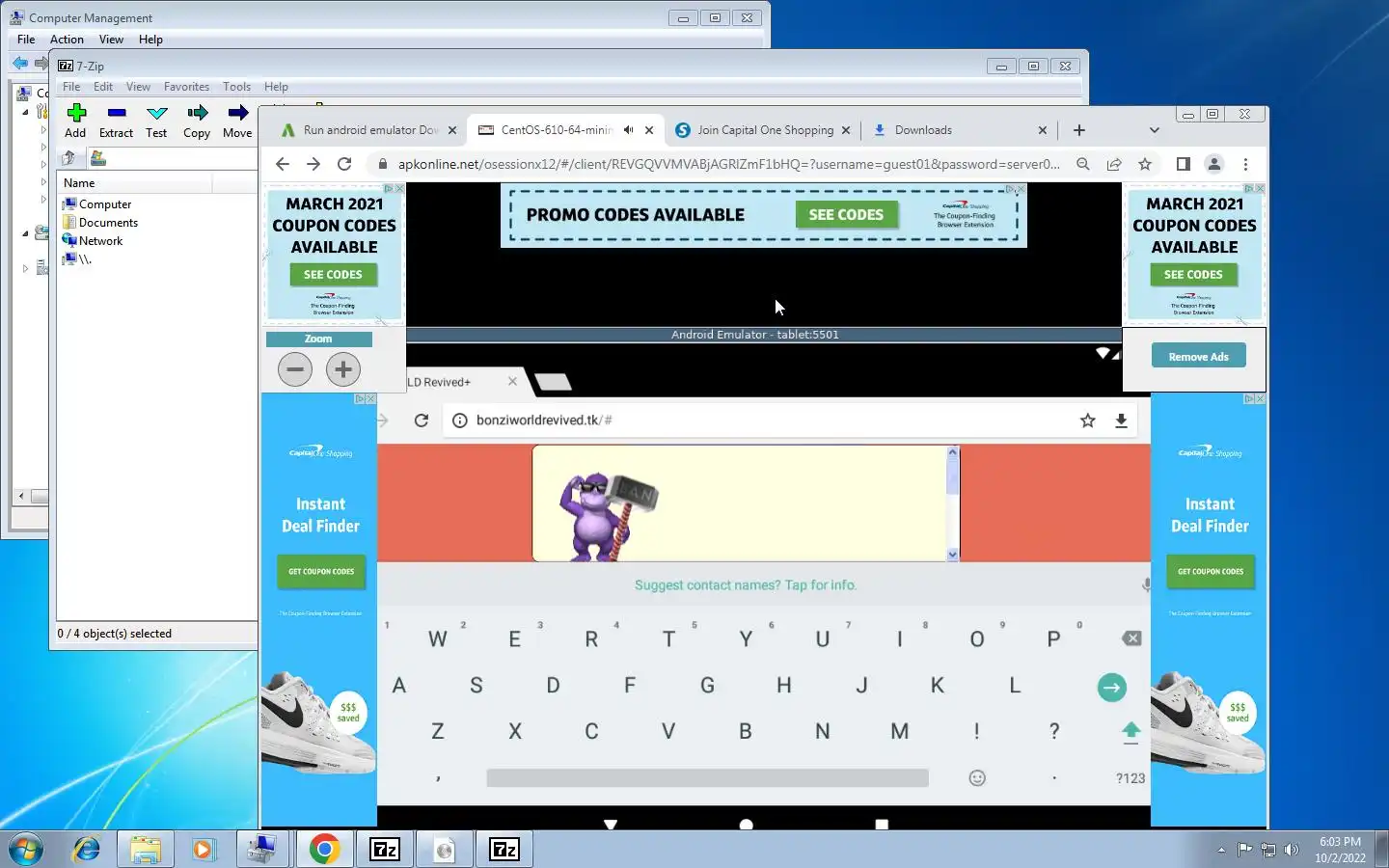The height and width of the screenshot is (868, 1389).
Task: Open 7-Zip Tools menu
Action: click(x=236, y=87)
